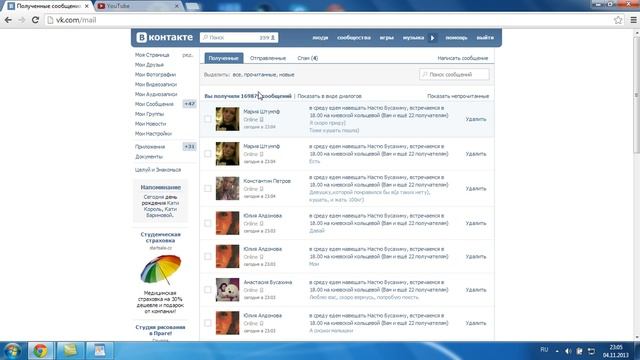
Task: Open the Спам (4) tab
Action: pyautogui.click(x=308, y=58)
